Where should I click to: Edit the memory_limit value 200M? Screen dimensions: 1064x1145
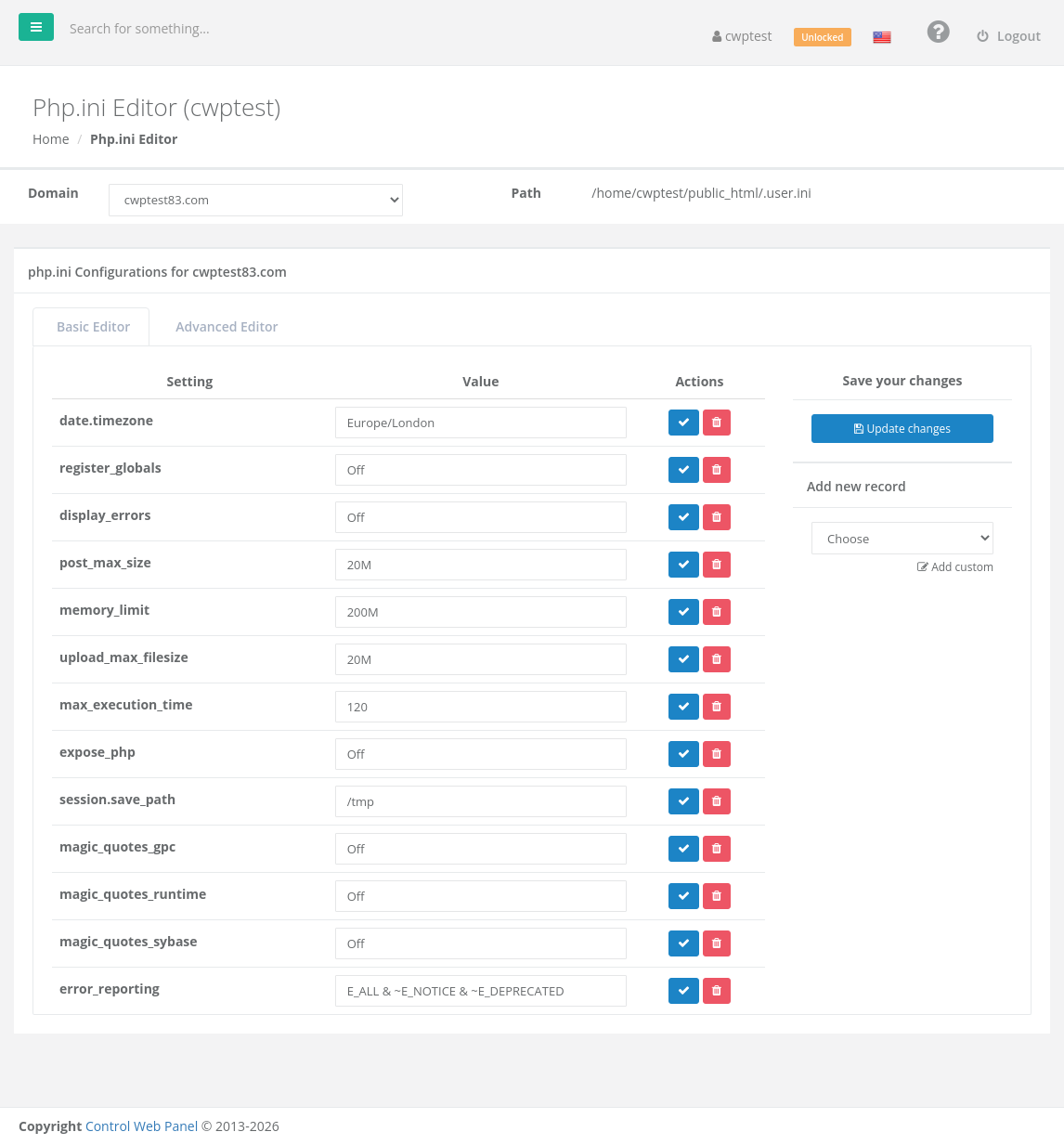pos(481,612)
